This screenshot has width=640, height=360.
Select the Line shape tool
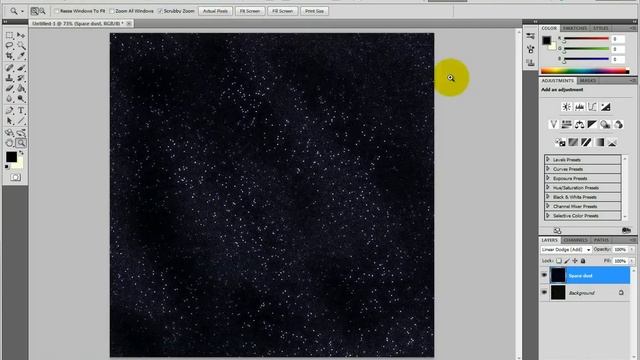point(21,121)
